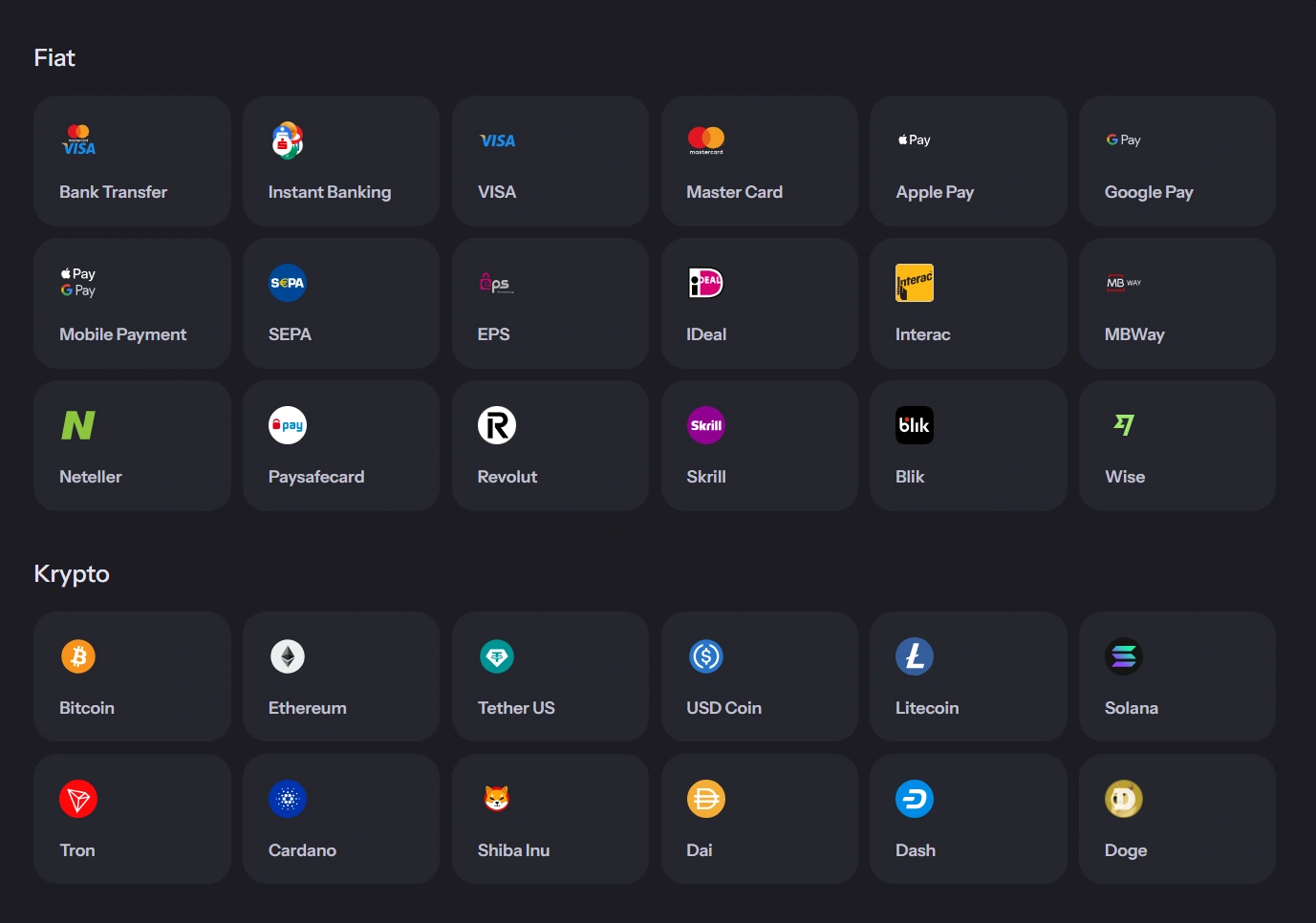Select the Shiba Inu text label
This screenshot has height=923, width=1316.
point(513,850)
